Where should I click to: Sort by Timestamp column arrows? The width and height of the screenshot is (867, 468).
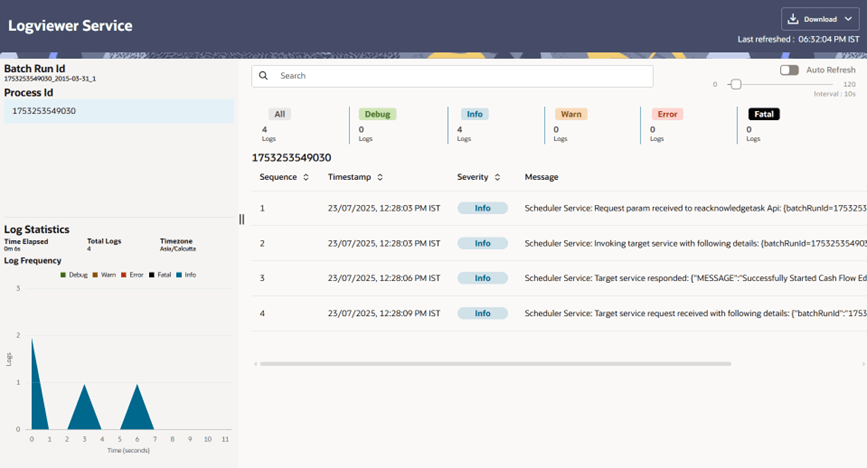coord(380,177)
